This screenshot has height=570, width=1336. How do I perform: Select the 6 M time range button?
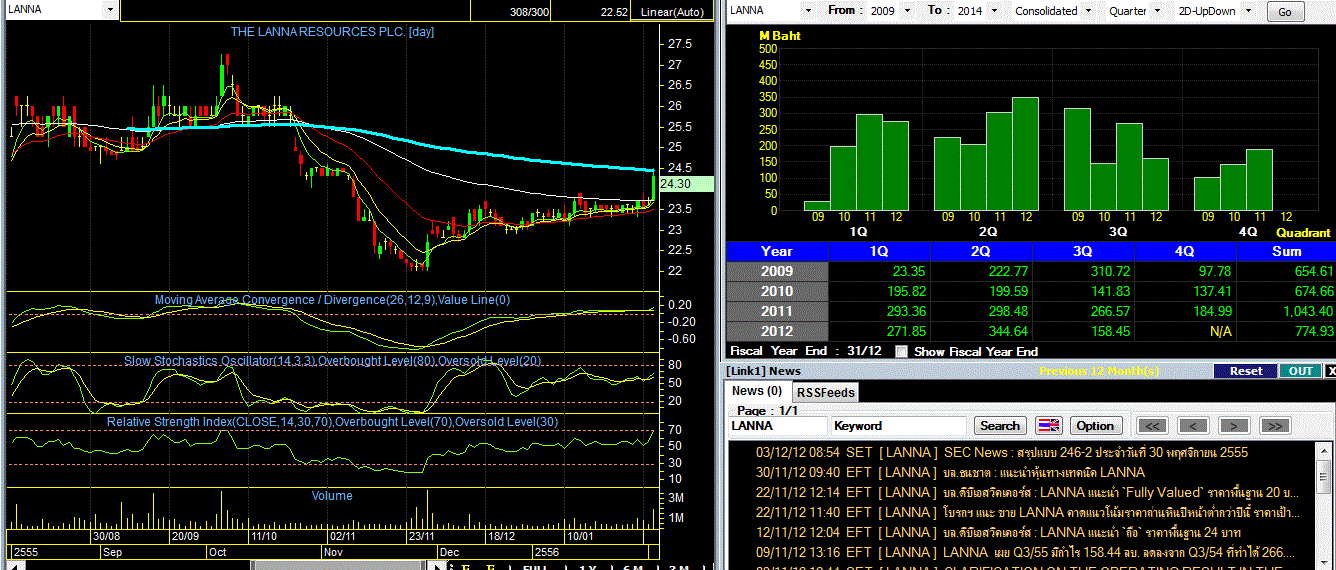(632, 566)
